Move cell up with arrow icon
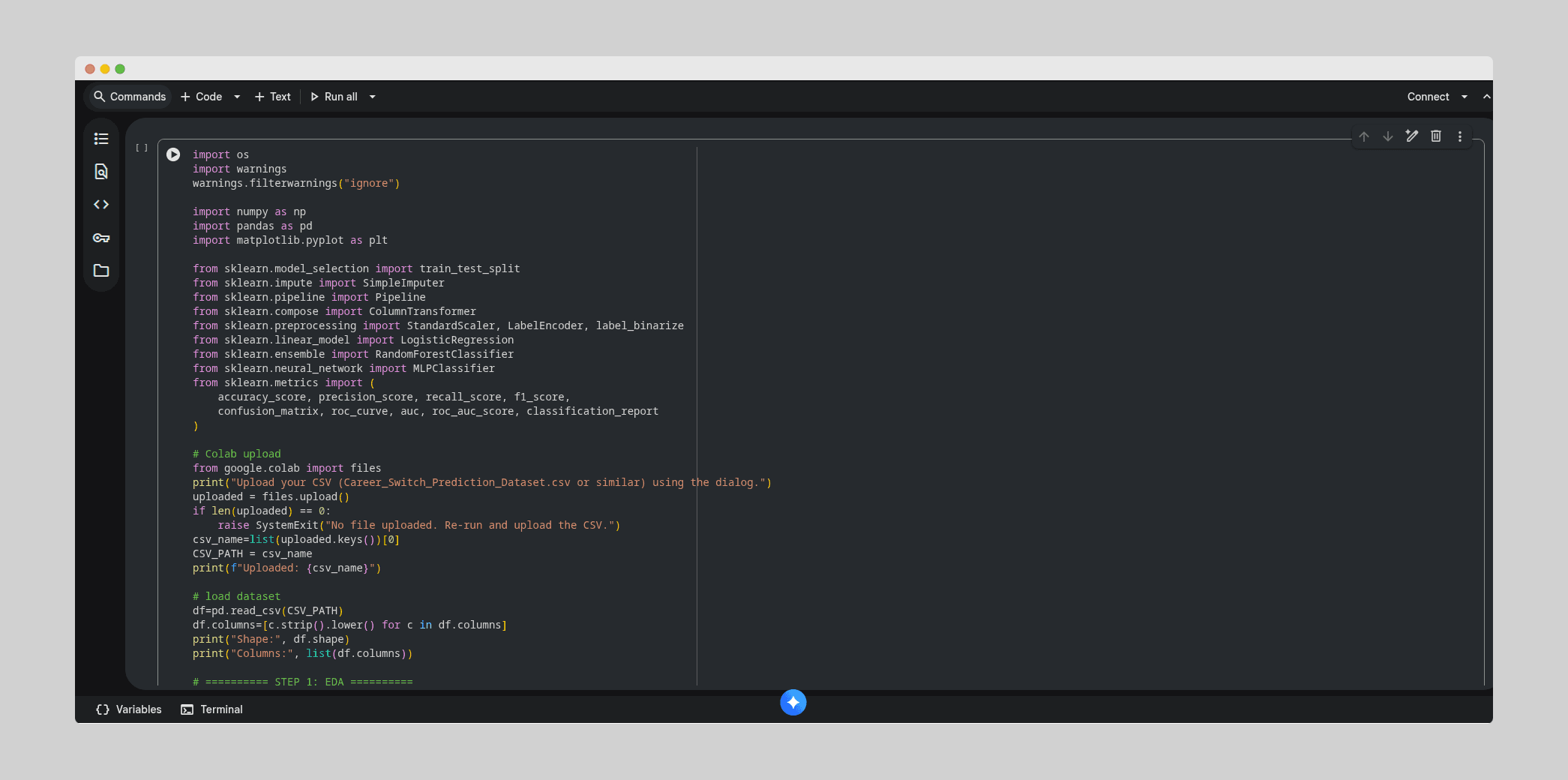1568x780 pixels. 1364,136
